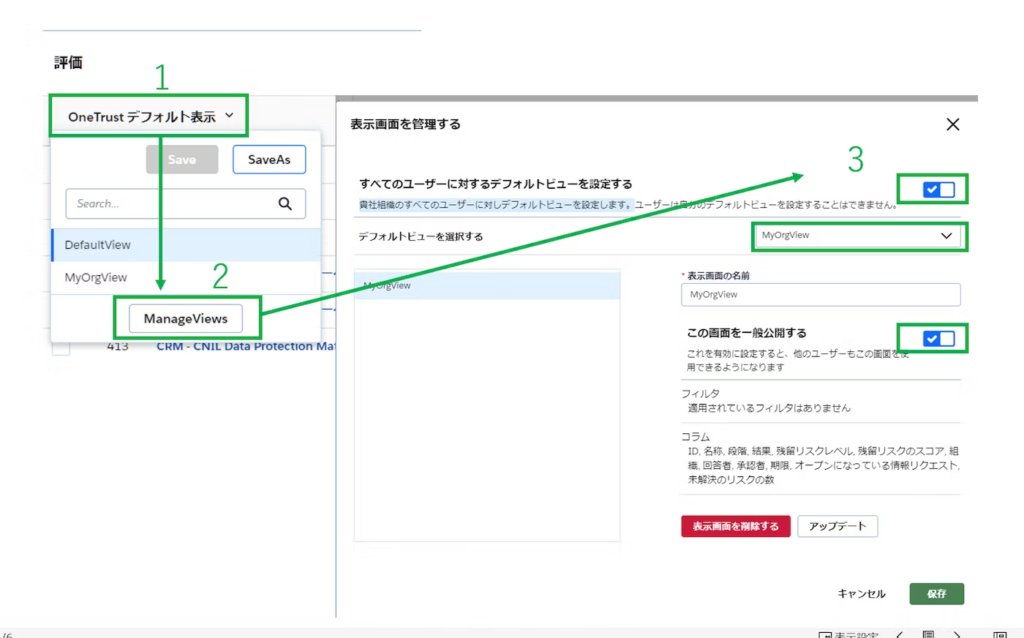Click キャンセル to dismiss the dialog

[861, 594]
